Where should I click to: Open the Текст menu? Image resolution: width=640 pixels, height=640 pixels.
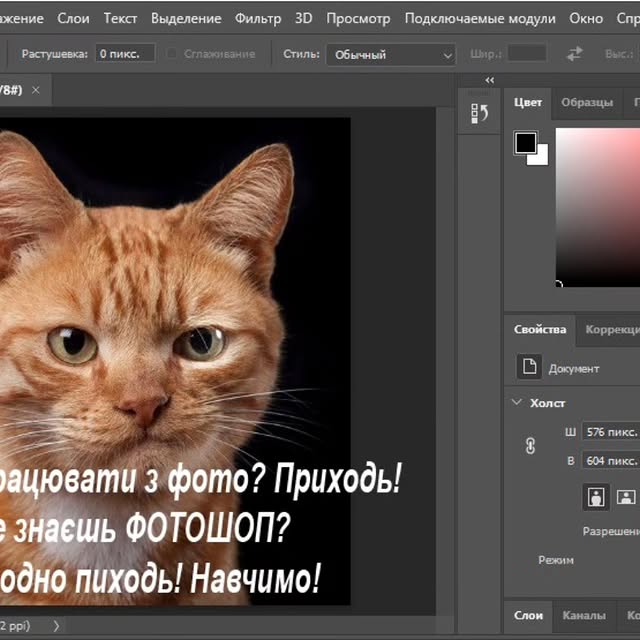pyautogui.click(x=120, y=18)
